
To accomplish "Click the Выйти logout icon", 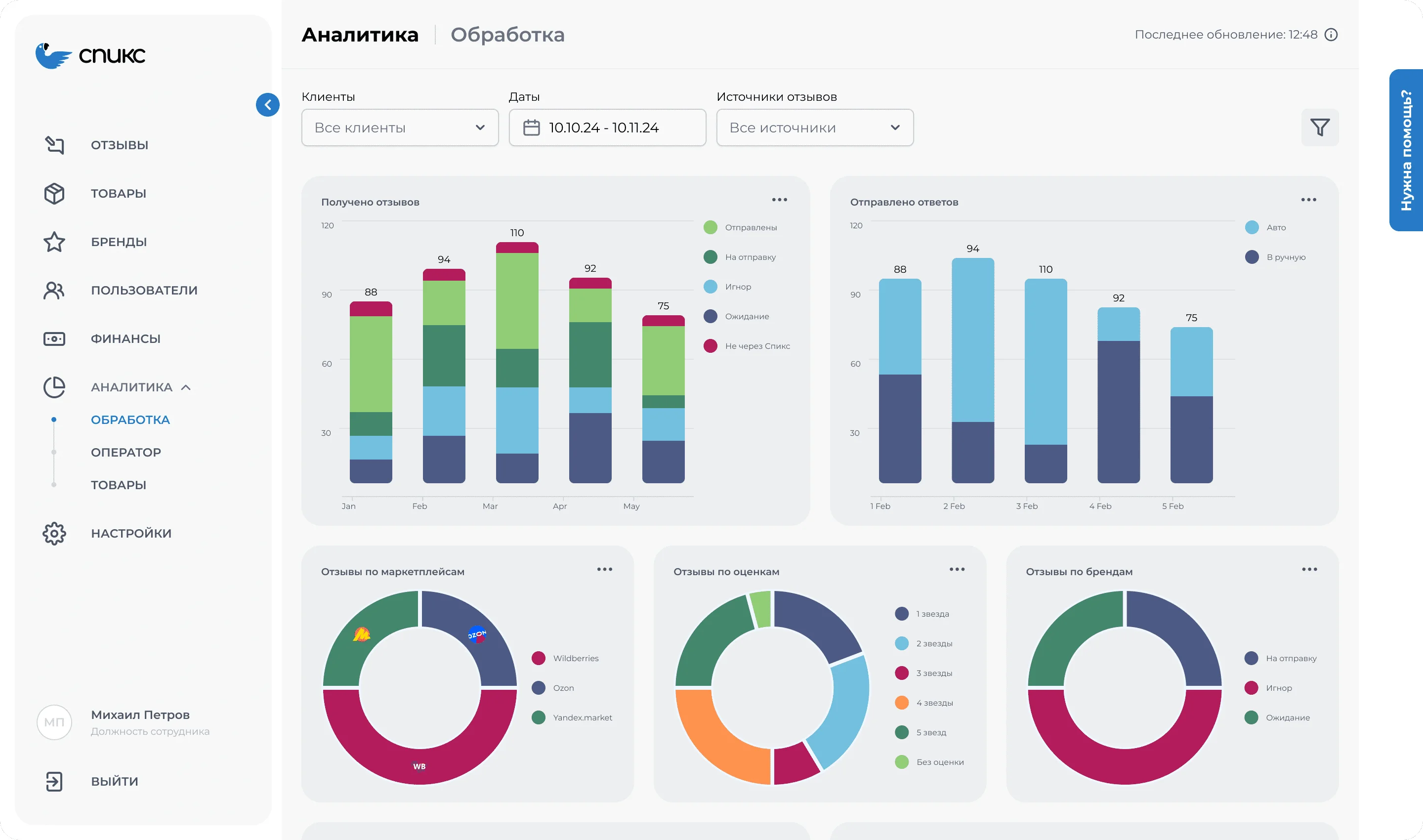I will pyautogui.click(x=54, y=781).
